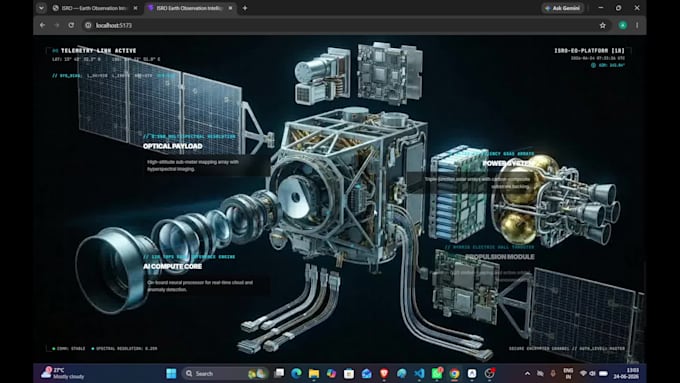Reload the localhost page
Image resolution: width=680 pixels, height=383 pixels.
pyautogui.click(x=71, y=25)
